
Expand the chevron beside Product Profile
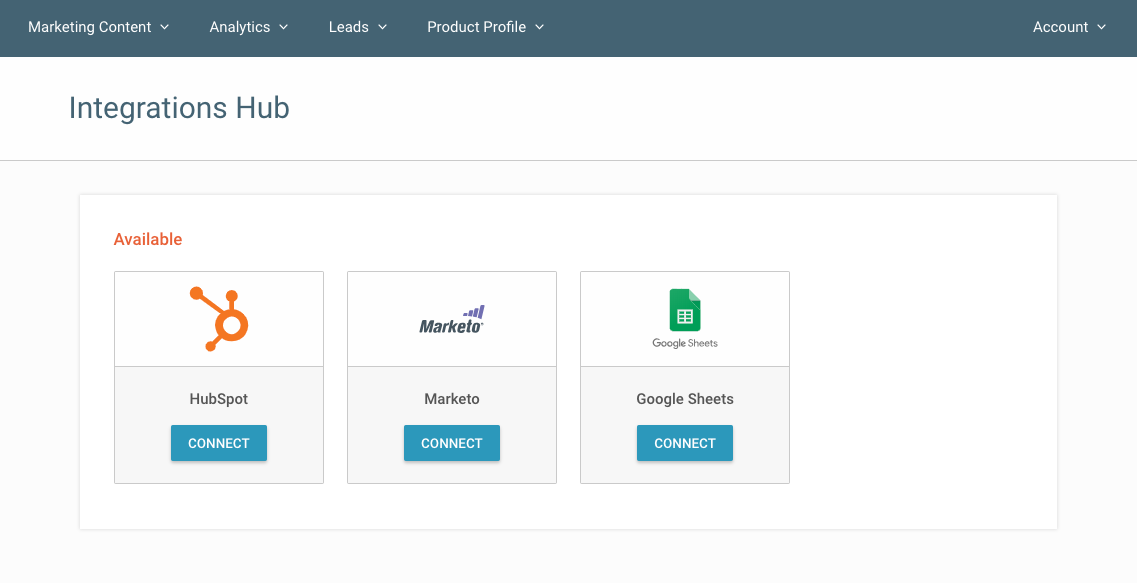click(x=539, y=27)
